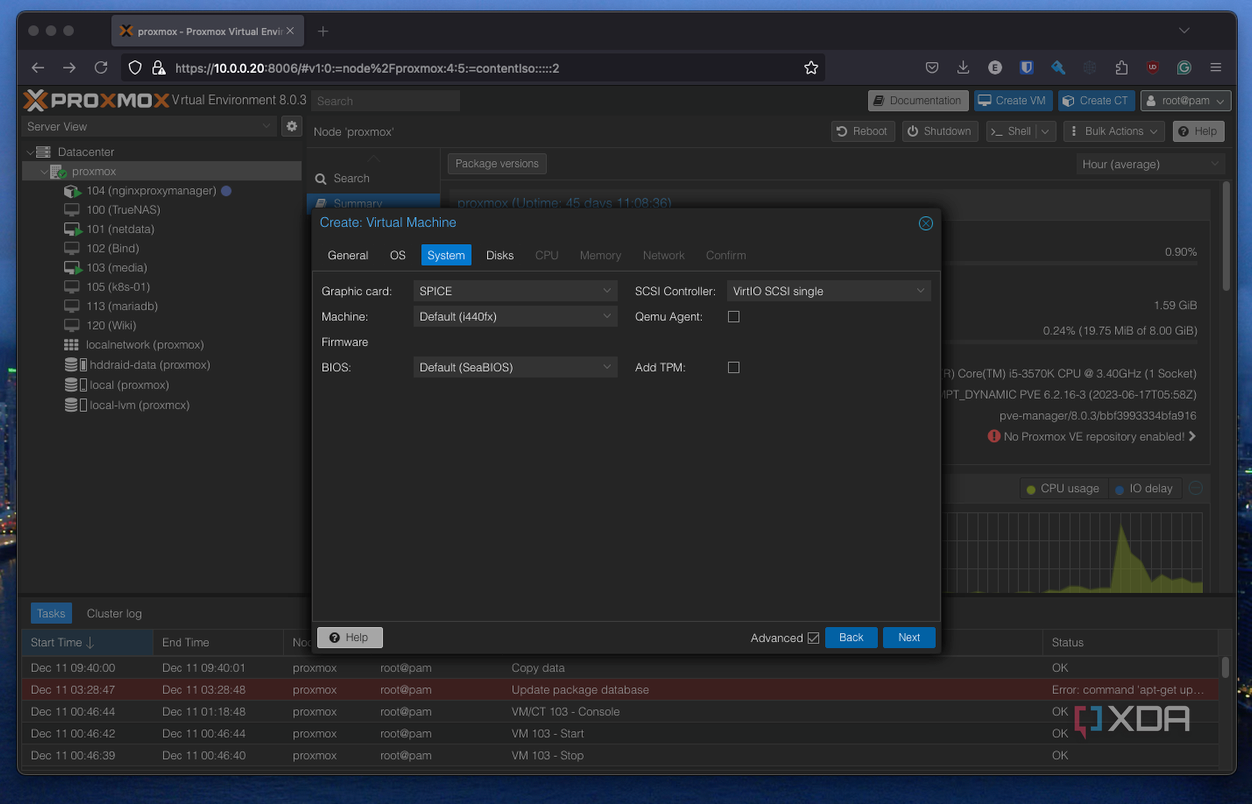This screenshot has height=804, width=1252.
Task: Toggle the CPU usage legend item
Action: click(x=1061, y=489)
